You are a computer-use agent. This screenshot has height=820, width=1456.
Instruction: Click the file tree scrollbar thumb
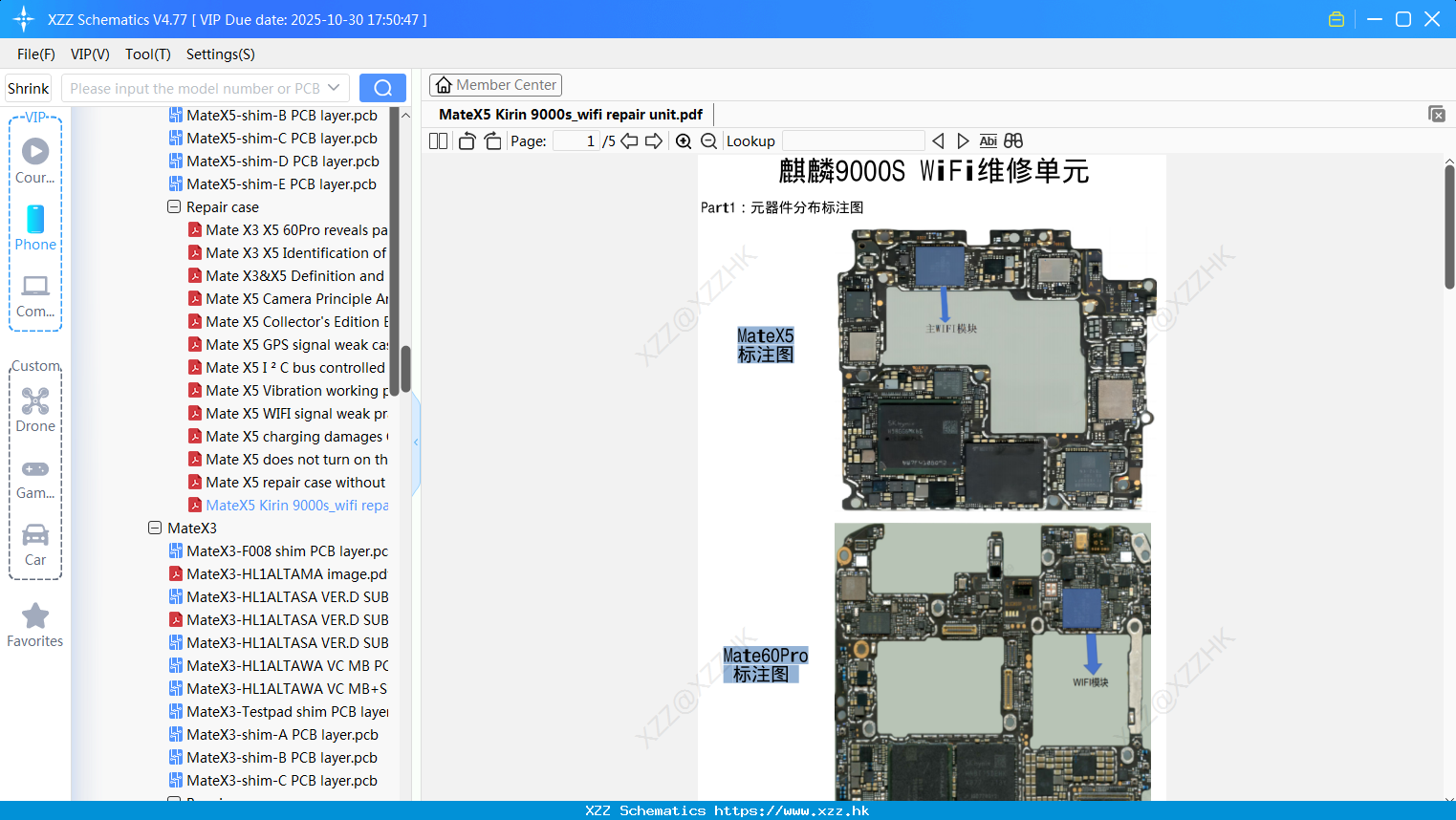point(405,369)
